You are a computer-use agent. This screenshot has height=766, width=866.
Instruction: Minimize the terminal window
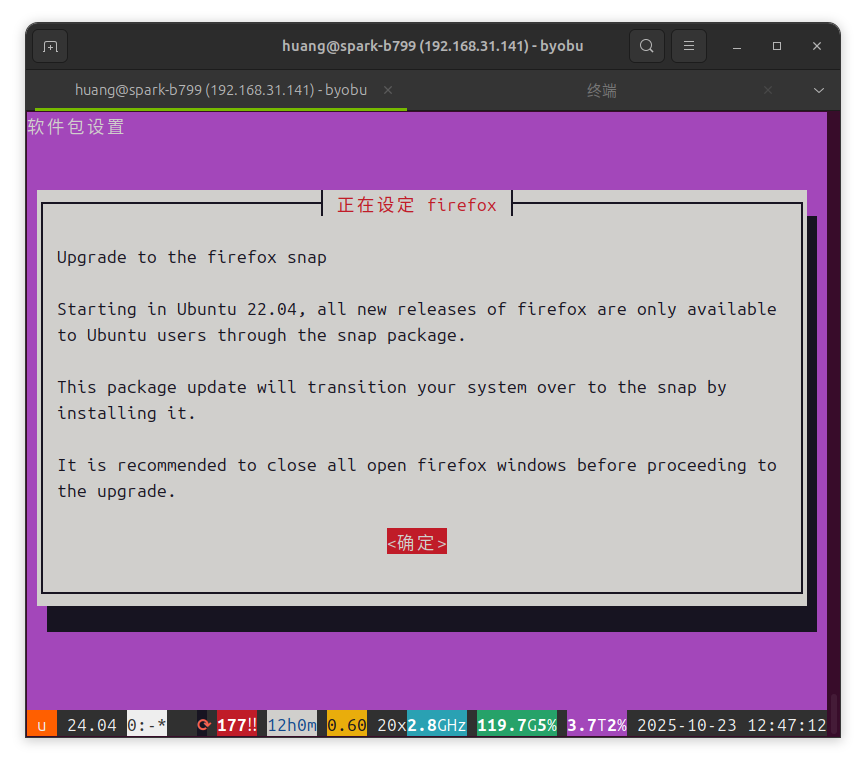pos(737,46)
